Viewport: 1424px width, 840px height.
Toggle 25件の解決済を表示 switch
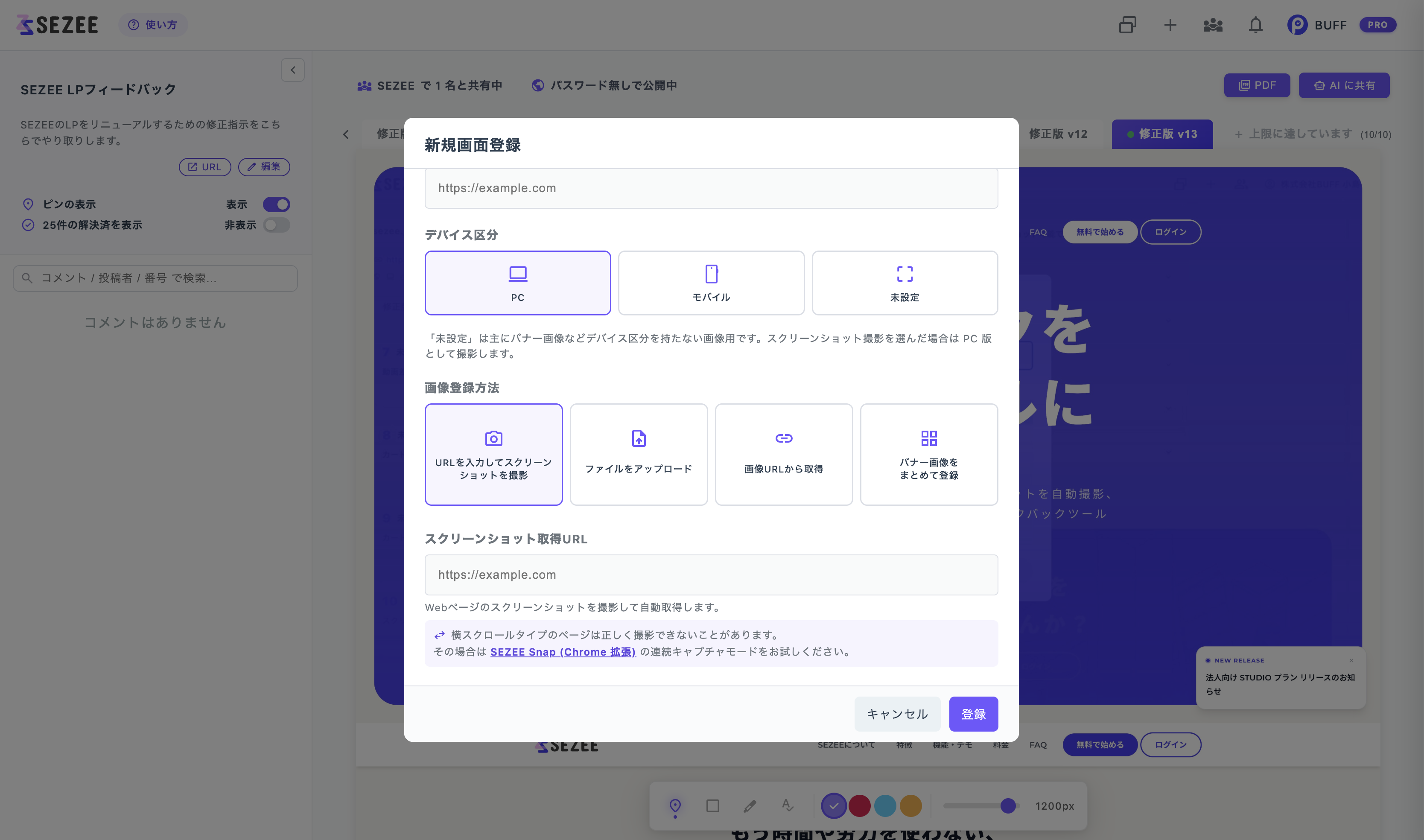[x=276, y=225]
